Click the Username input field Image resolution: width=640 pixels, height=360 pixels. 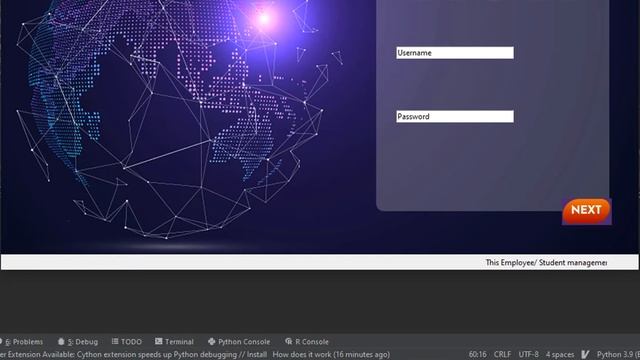[455, 53]
